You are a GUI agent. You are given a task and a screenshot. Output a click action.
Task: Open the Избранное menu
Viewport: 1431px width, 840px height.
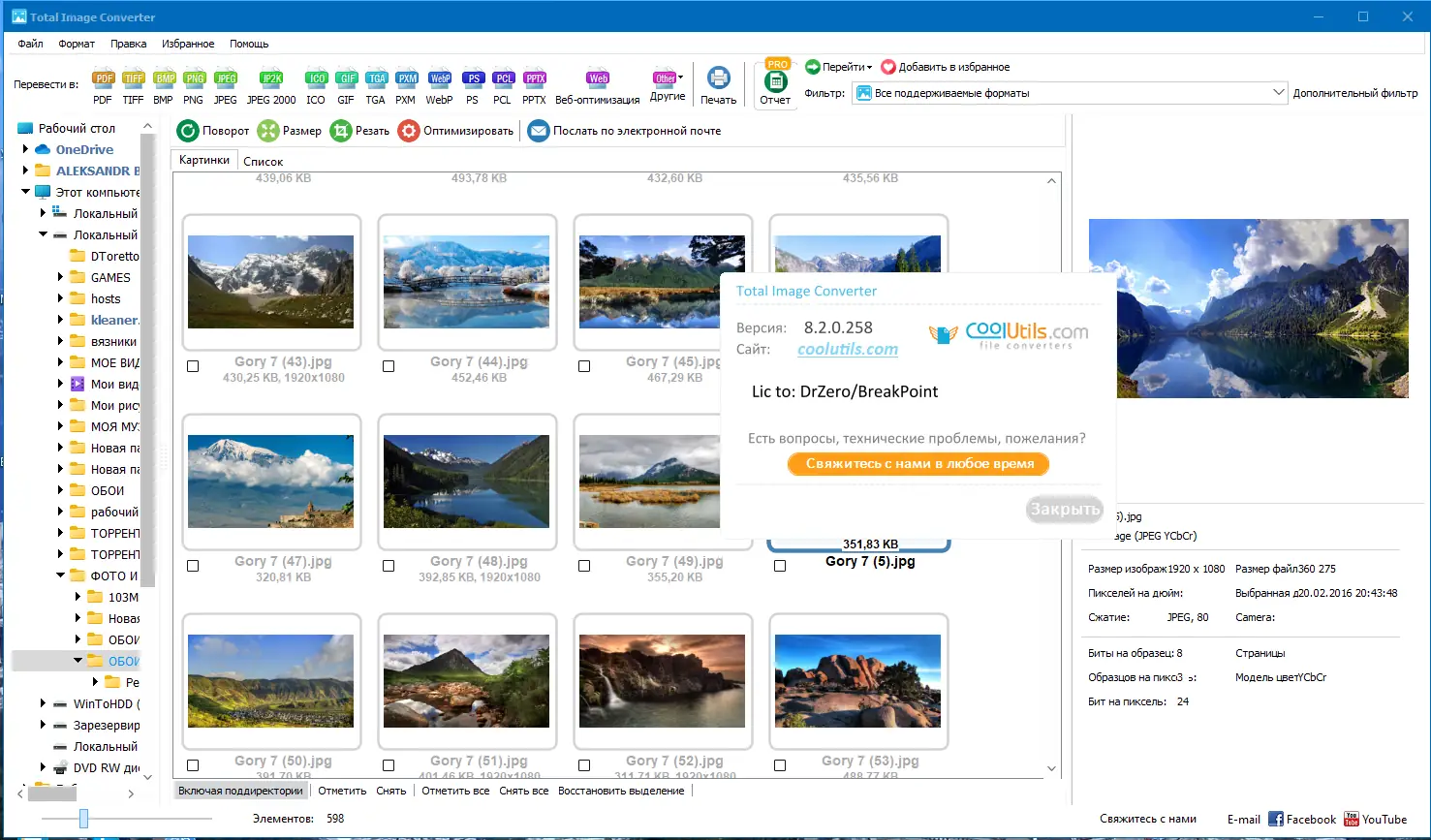188,44
